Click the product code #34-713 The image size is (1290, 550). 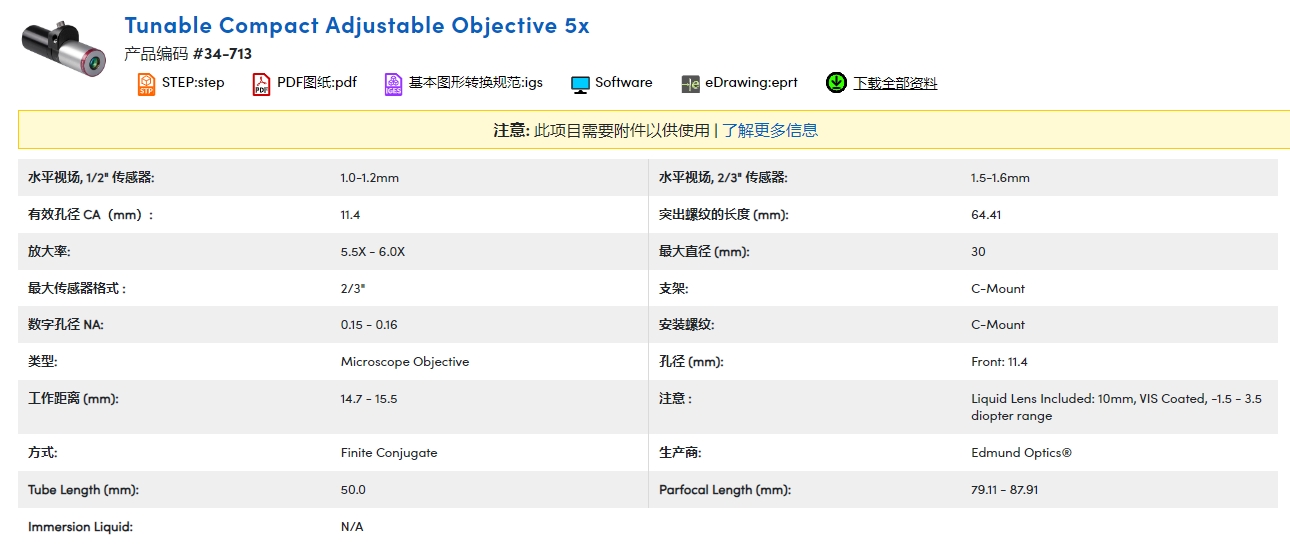[222, 54]
